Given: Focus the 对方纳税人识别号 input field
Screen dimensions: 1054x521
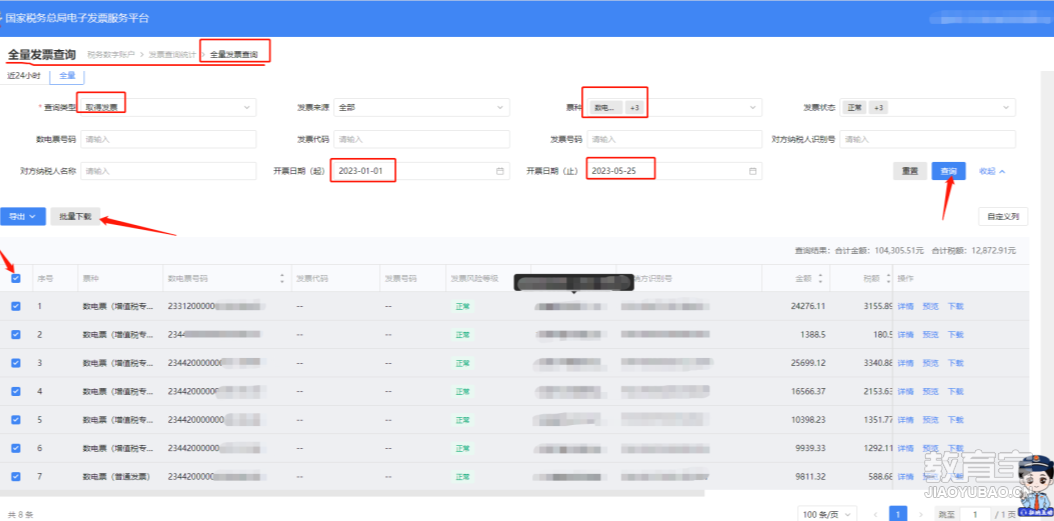Looking at the screenshot, I should tap(928, 139).
